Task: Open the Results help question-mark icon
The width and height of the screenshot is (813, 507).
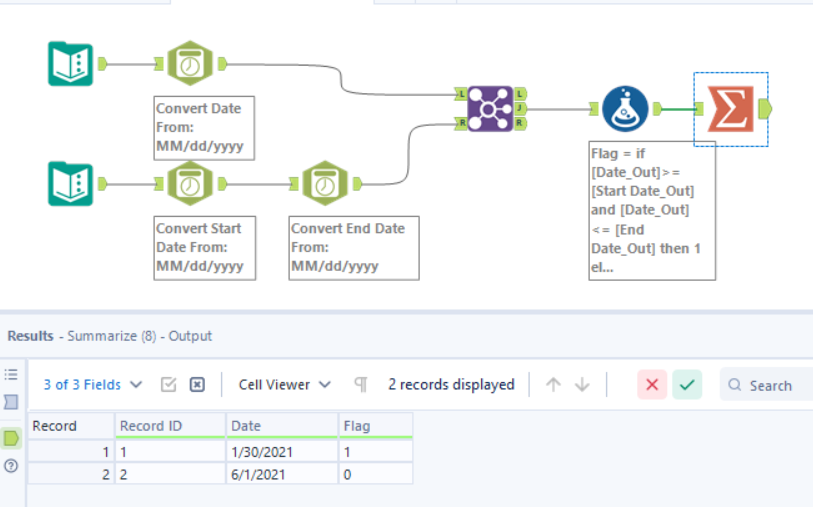Action: pyautogui.click(x=11, y=465)
